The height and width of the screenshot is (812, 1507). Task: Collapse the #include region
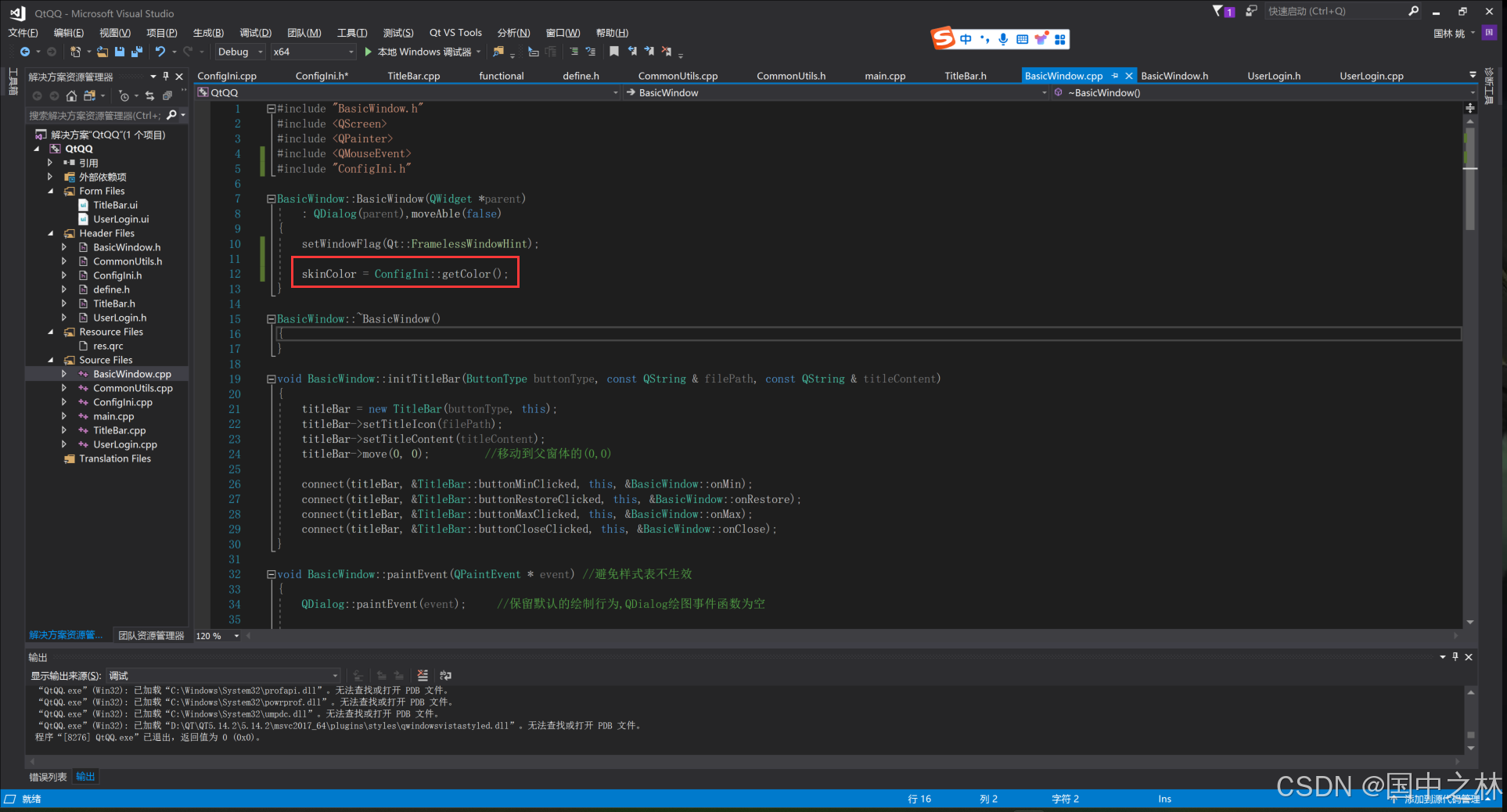pyautogui.click(x=271, y=109)
